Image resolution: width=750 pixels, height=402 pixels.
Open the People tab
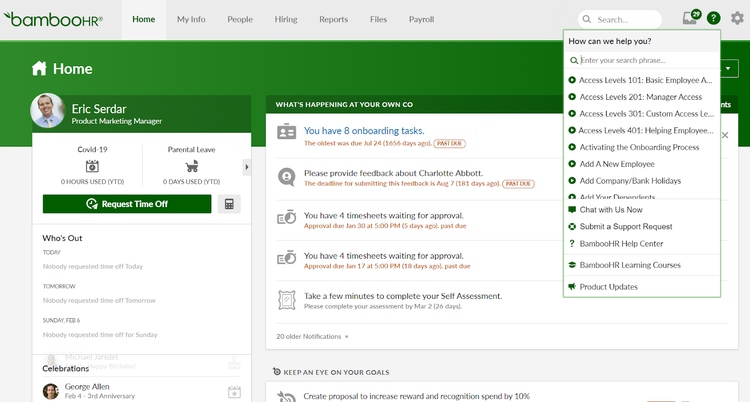coord(240,19)
